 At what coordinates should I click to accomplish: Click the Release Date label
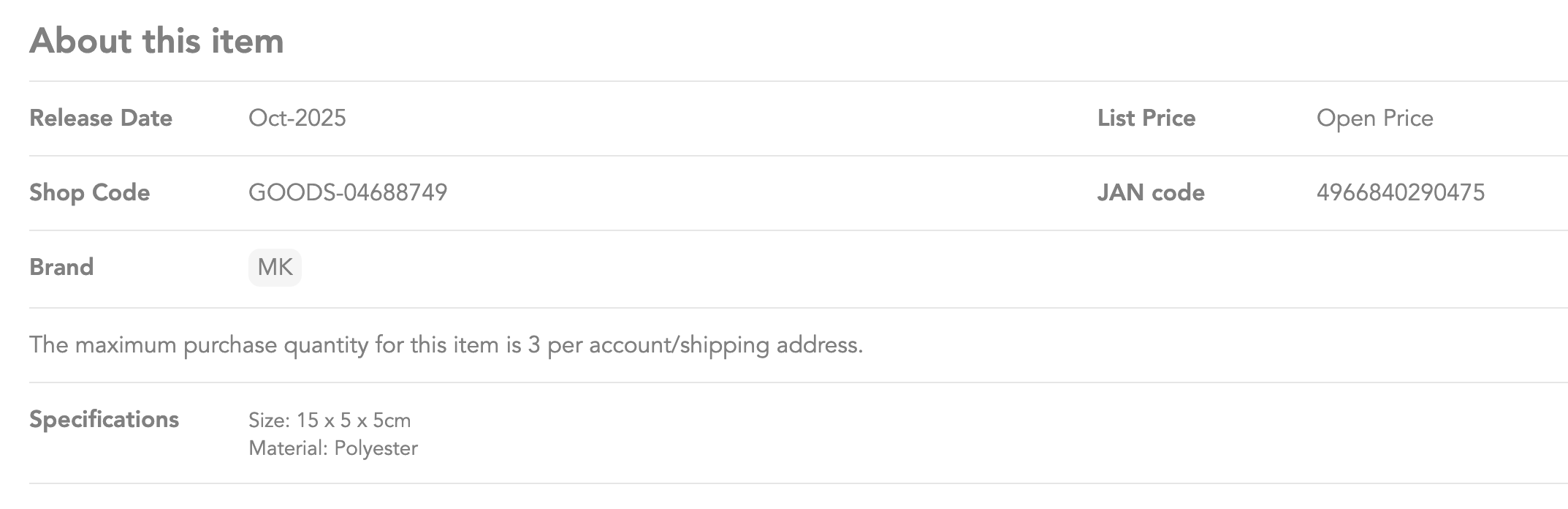pyautogui.click(x=101, y=118)
